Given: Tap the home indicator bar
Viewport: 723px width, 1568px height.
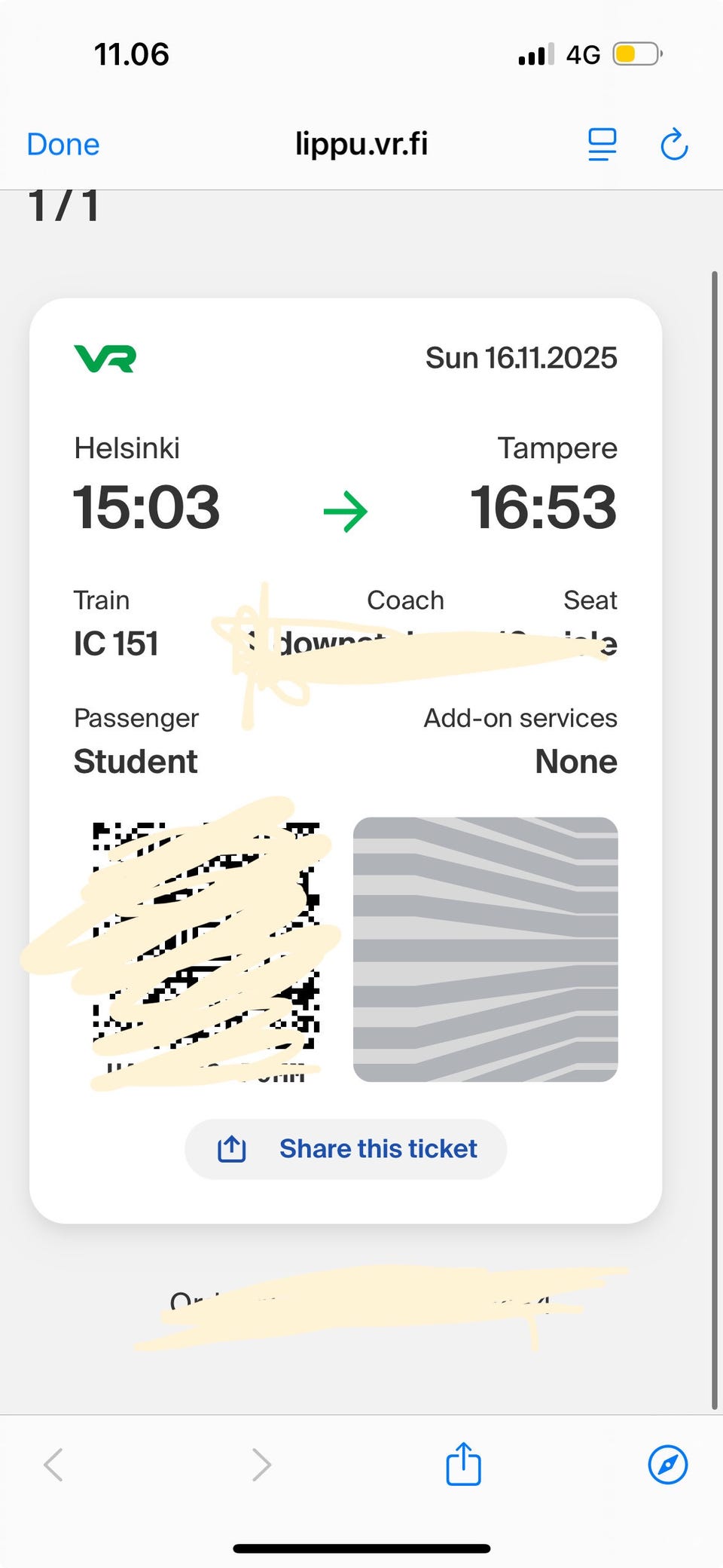Looking at the screenshot, I should pyautogui.click(x=361, y=1548).
